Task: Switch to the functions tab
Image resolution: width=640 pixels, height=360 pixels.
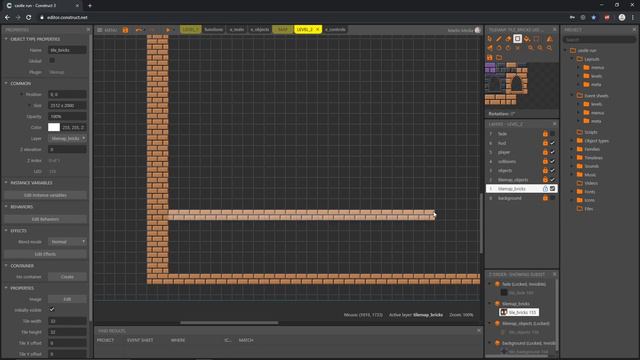Action: [x=213, y=30]
